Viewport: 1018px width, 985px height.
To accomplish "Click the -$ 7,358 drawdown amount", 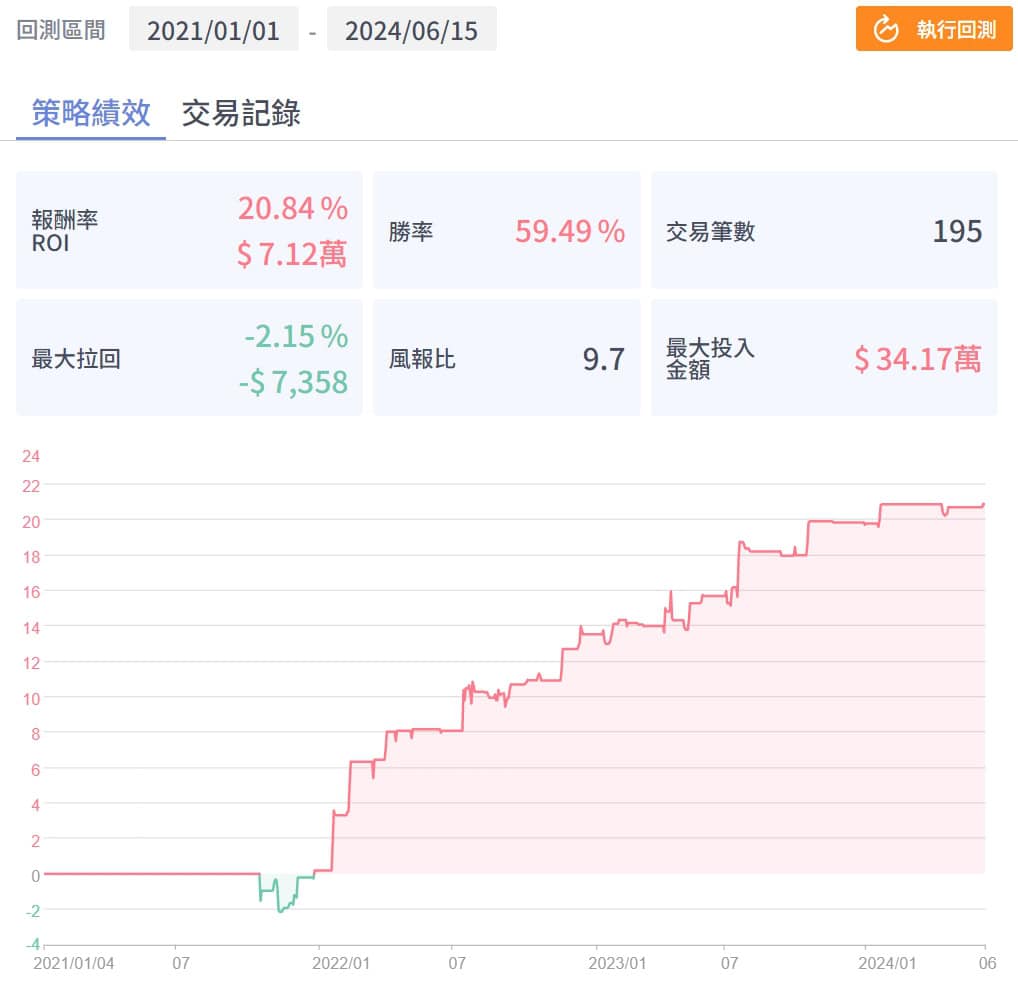I will (292, 382).
